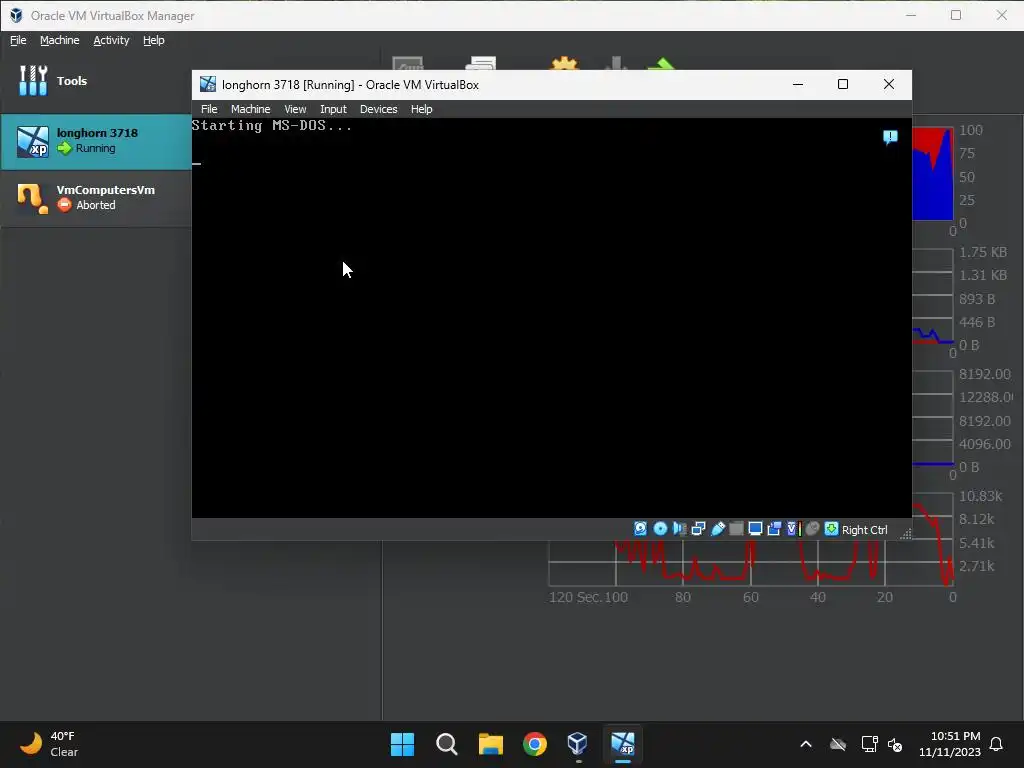Image resolution: width=1024 pixels, height=768 pixels.
Task: Open the audio status indicator
Action: click(679, 528)
